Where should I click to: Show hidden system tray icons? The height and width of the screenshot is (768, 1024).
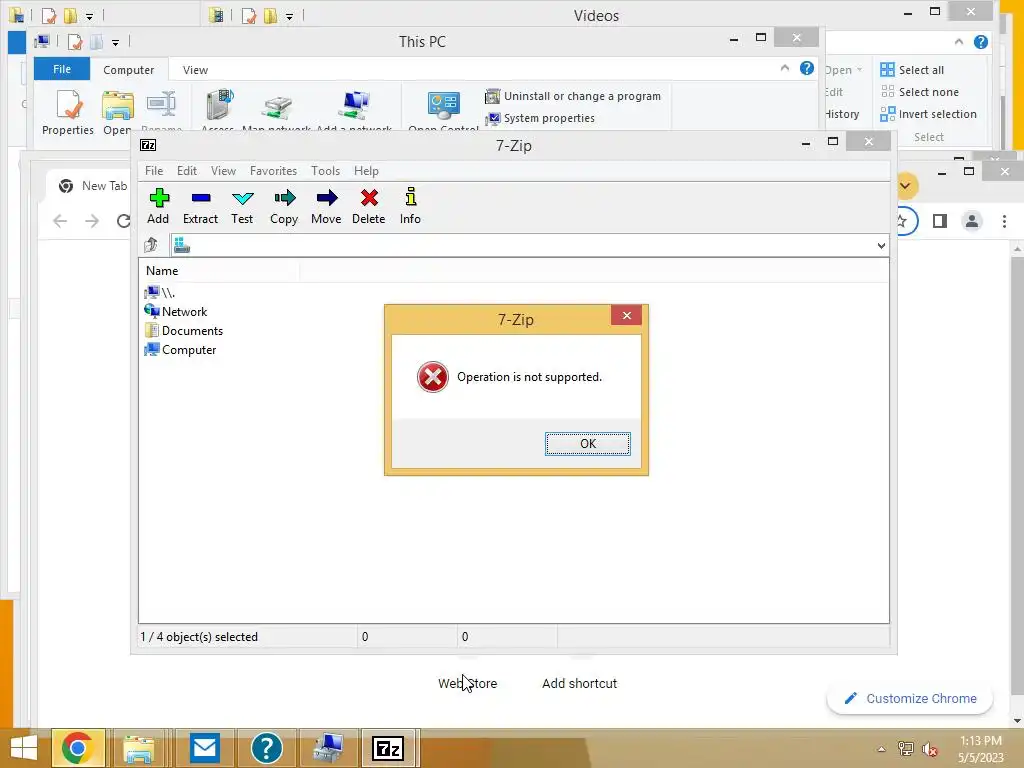click(881, 749)
